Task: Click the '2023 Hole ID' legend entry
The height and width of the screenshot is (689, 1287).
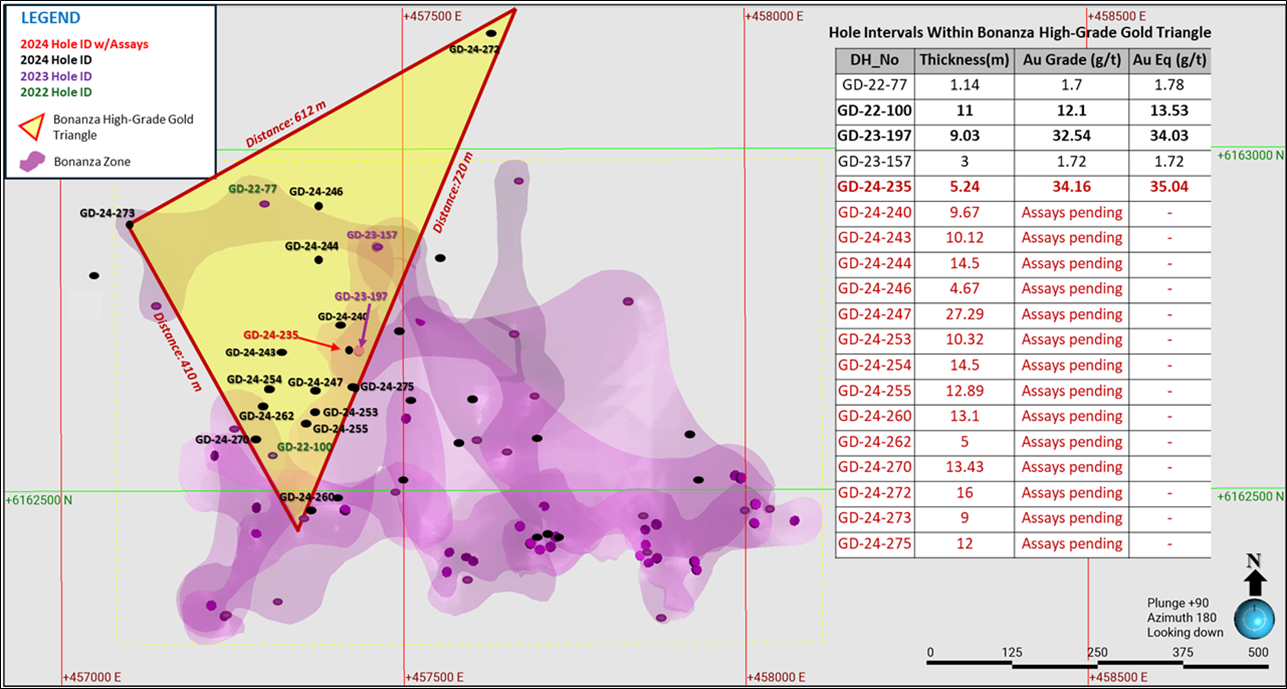Action: [59, 76]
